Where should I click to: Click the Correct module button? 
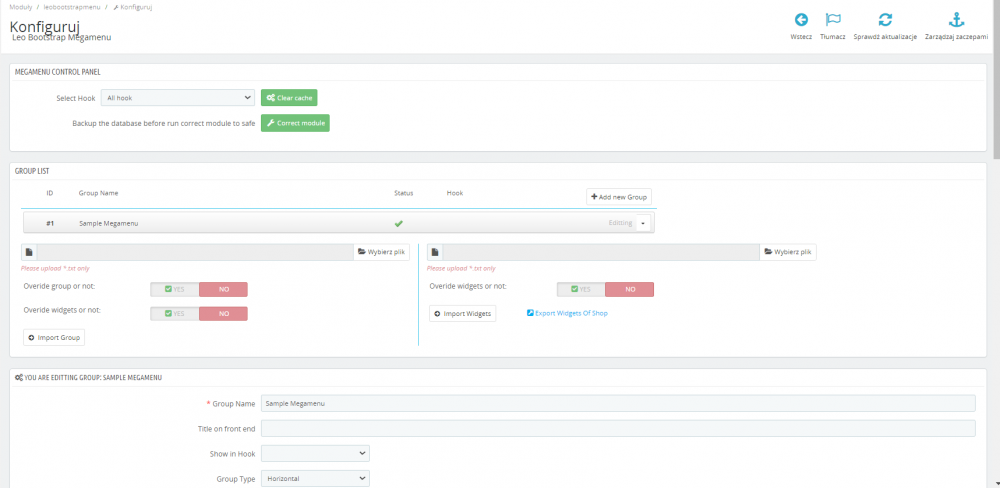pos(295,123)
